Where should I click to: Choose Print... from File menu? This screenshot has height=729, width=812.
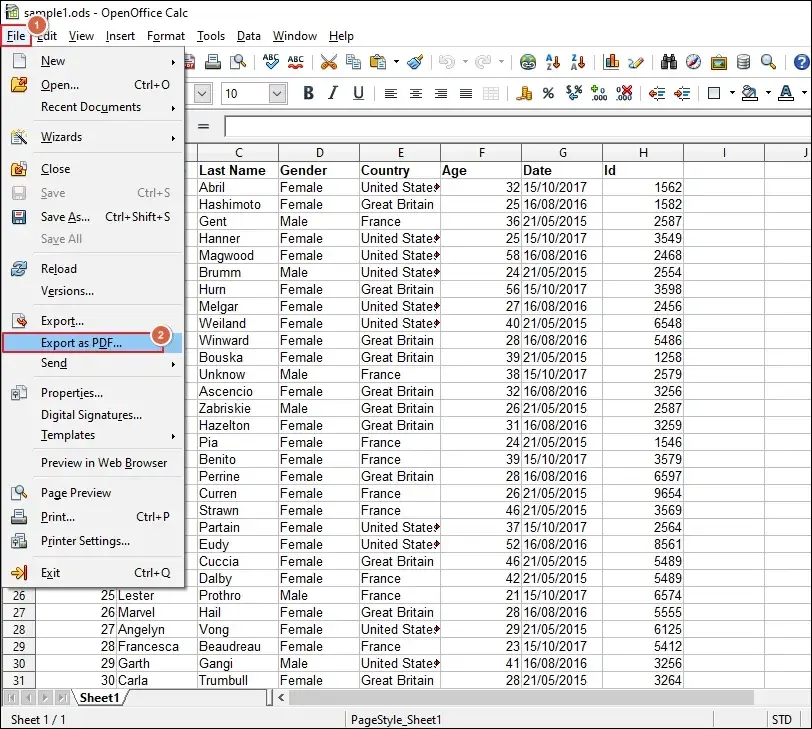pyautogui.click(x=93, y=517)
